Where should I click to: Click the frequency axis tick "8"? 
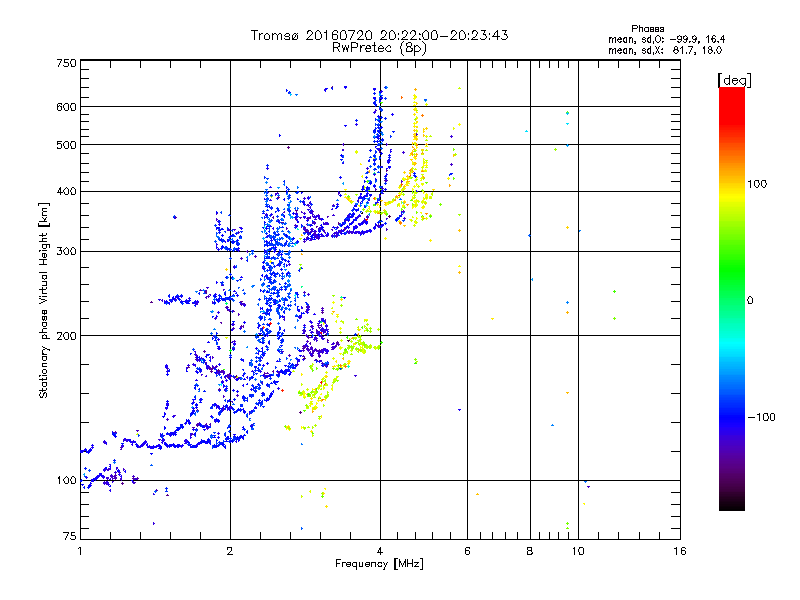click(530, 551)
